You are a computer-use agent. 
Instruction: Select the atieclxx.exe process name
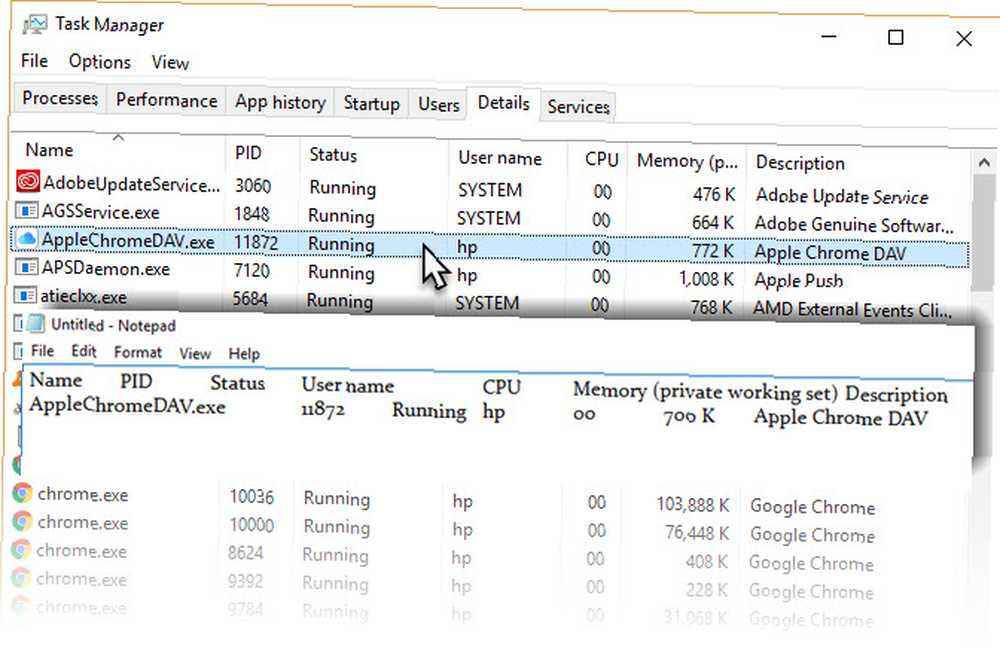pos(83,297)
